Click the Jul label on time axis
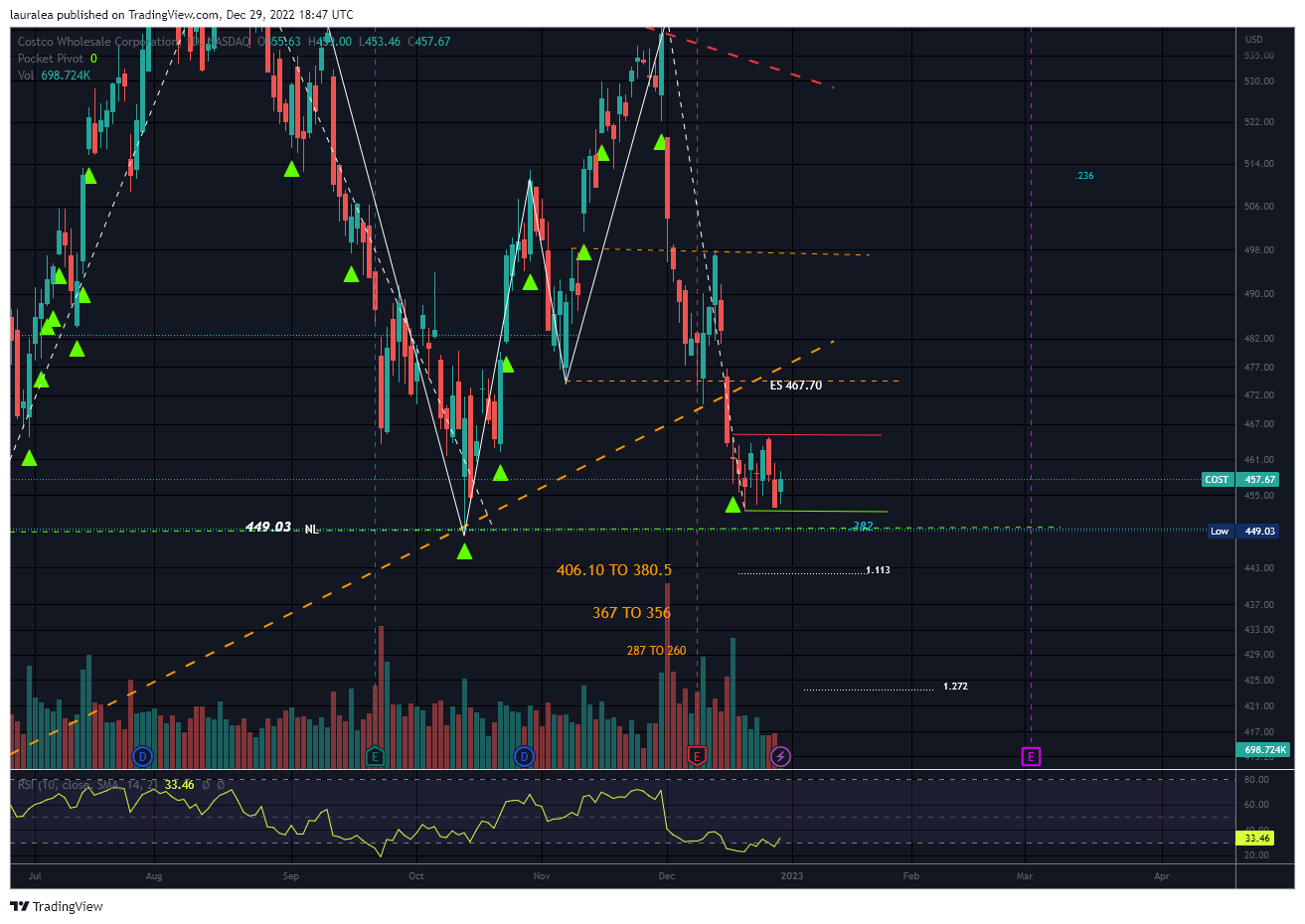This screenshot has width=1305, height=924. coord(35,876)
